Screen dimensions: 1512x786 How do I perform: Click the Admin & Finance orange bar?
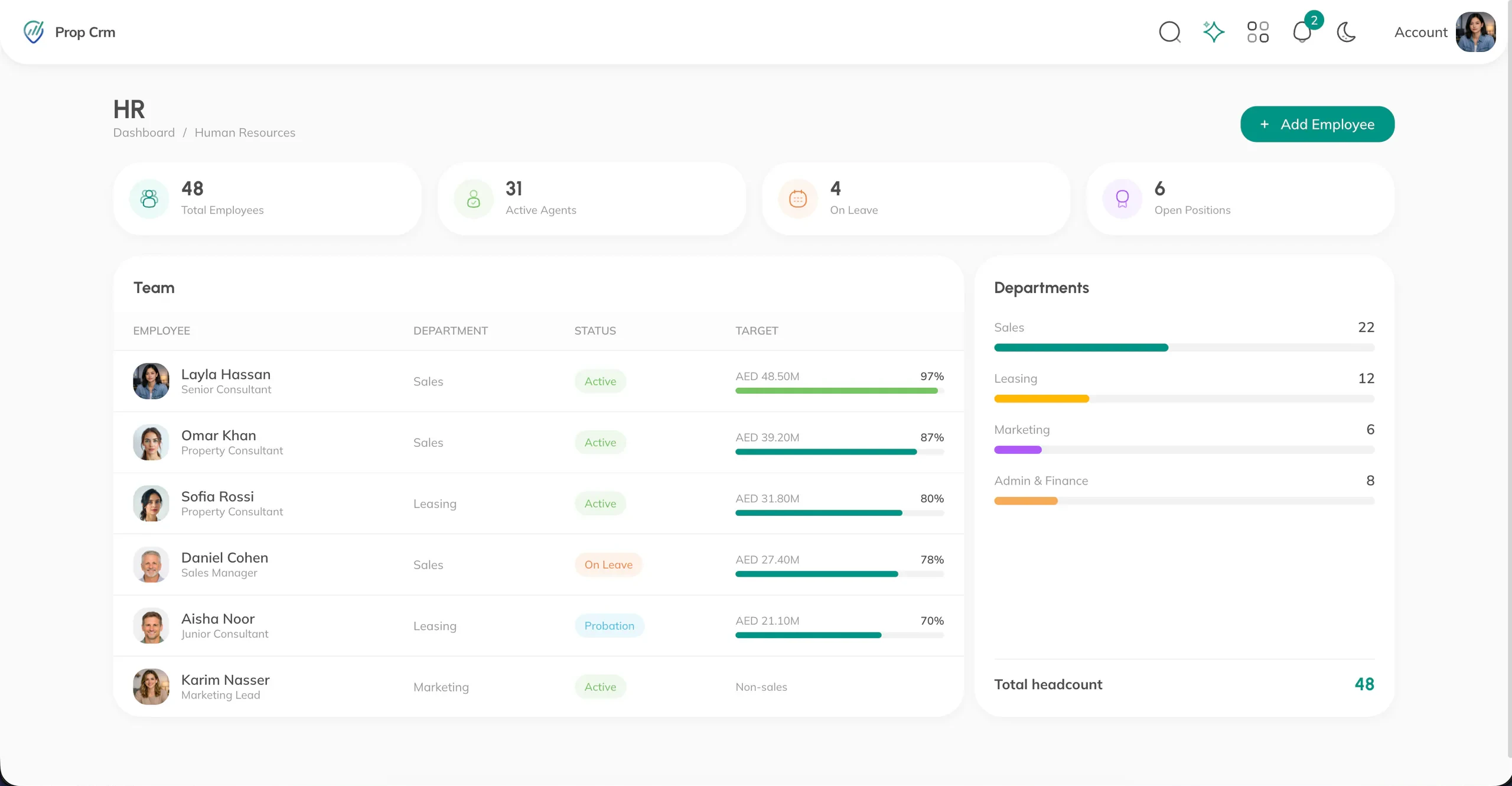coord(1025,501)
